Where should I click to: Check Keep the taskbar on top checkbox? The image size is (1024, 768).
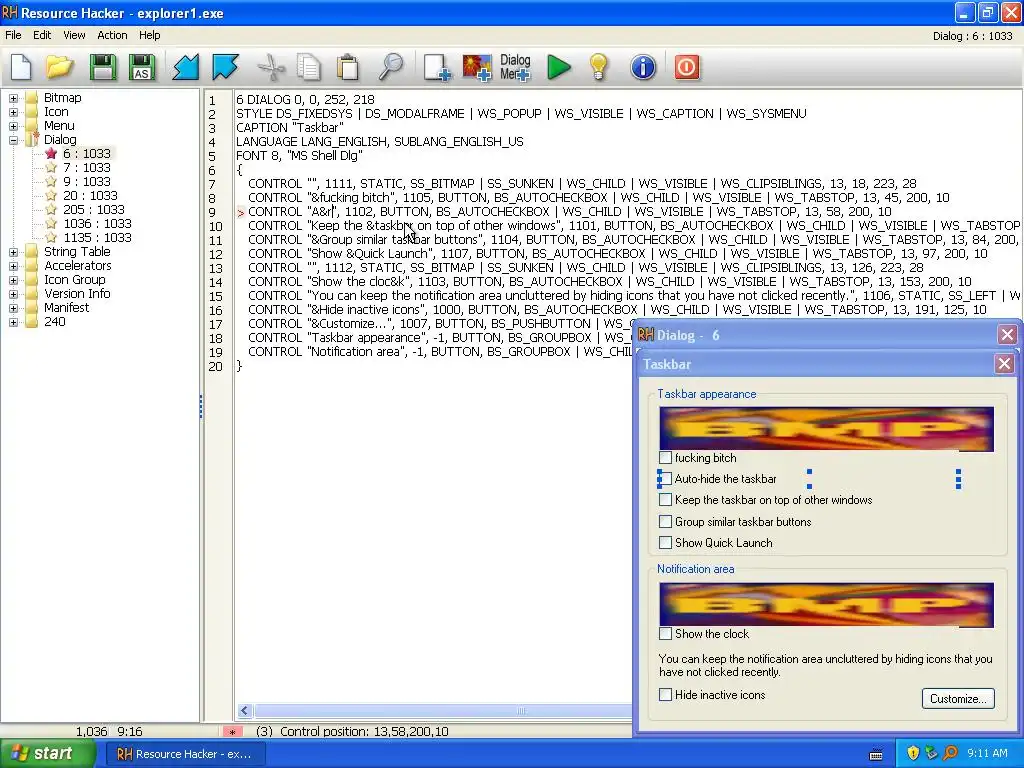point(665,500)
